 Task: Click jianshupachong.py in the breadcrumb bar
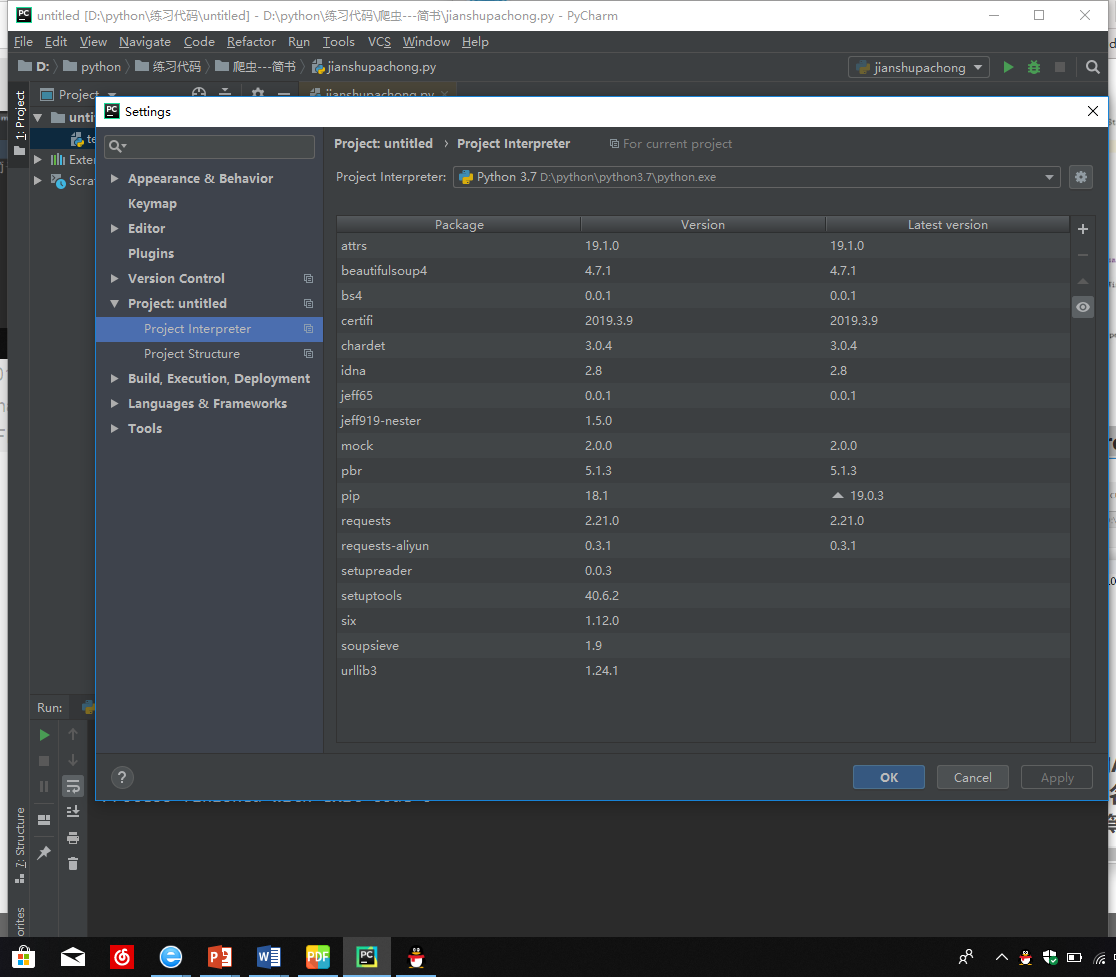point(374,67)
